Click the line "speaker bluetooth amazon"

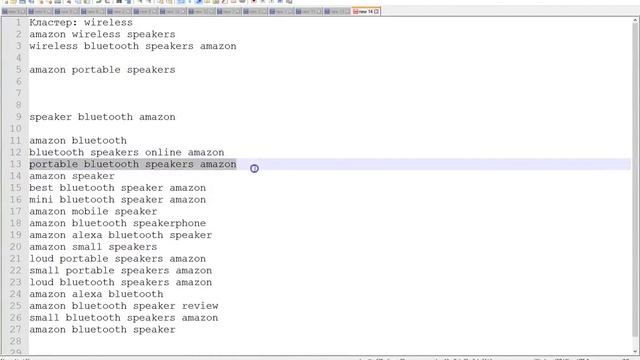click(102, 117)
